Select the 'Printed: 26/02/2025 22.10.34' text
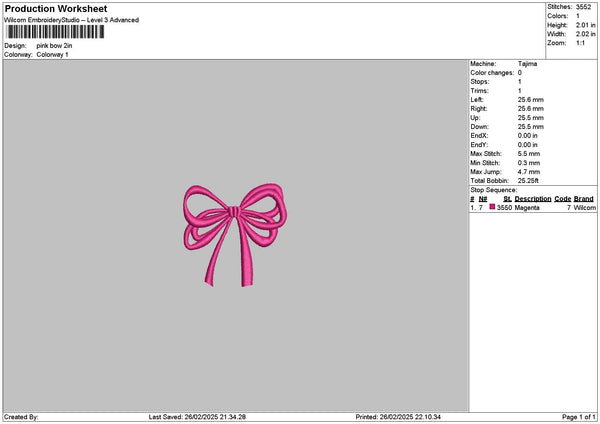 (398, 417)
